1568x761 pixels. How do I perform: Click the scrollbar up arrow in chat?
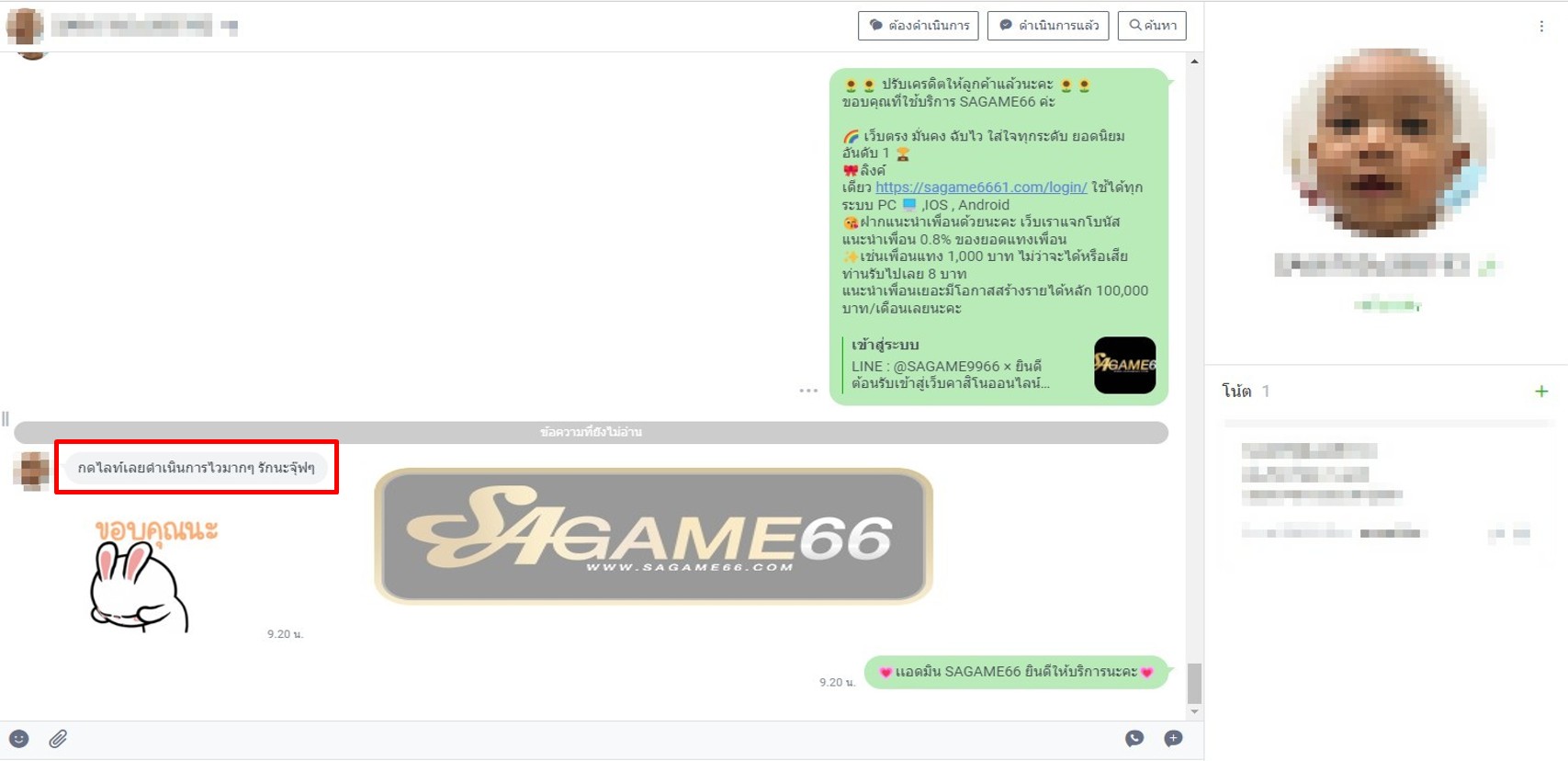(1194, 62)
